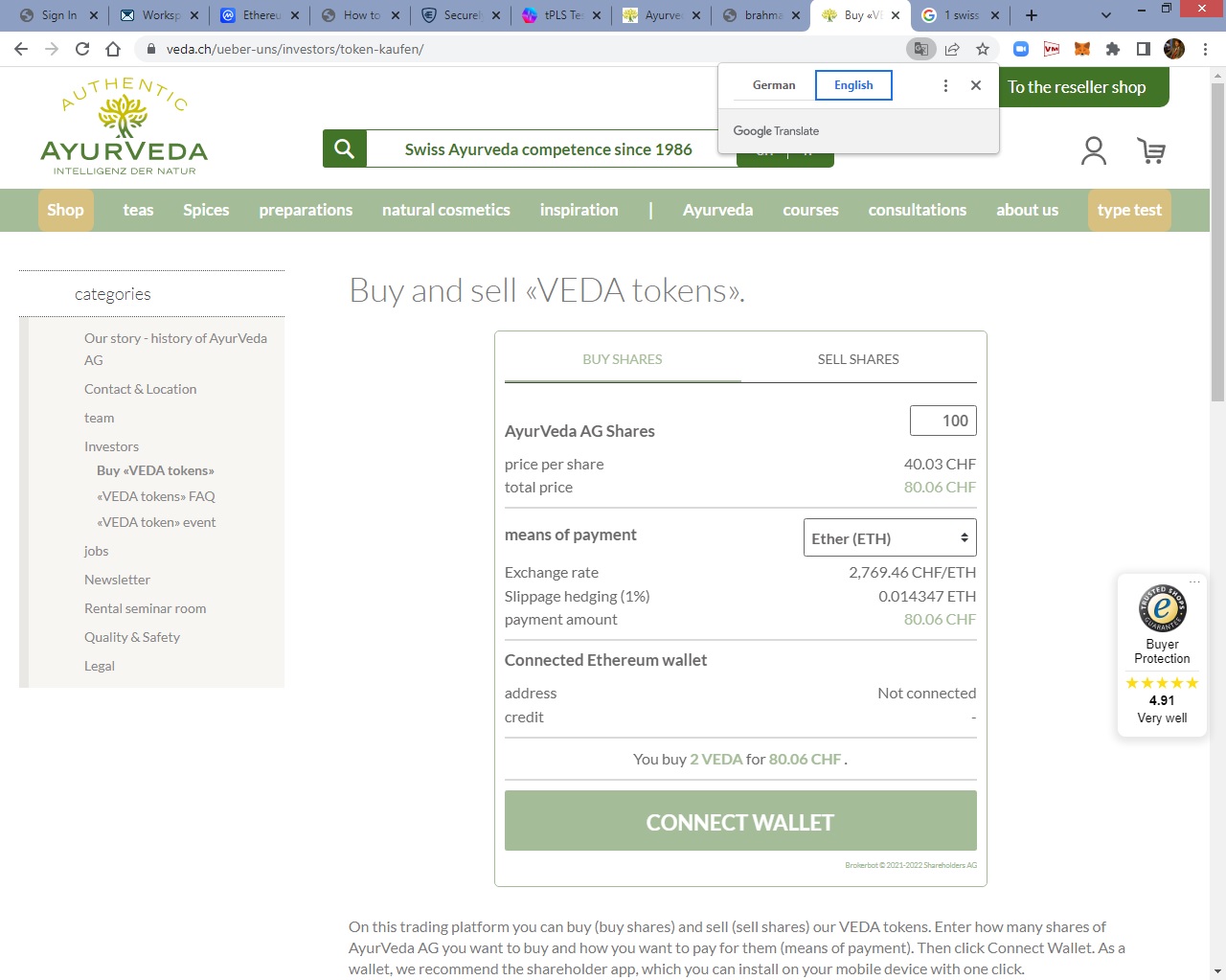Click the CONNECT WALLET button
This screenshot has width=1226, height=980.
point(740,821)
